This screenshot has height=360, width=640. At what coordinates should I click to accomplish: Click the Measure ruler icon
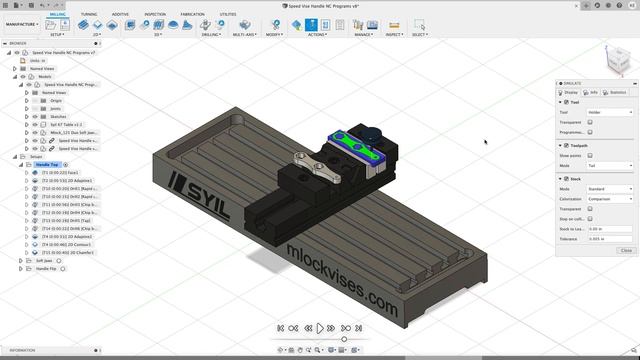[x=394, y=25]
